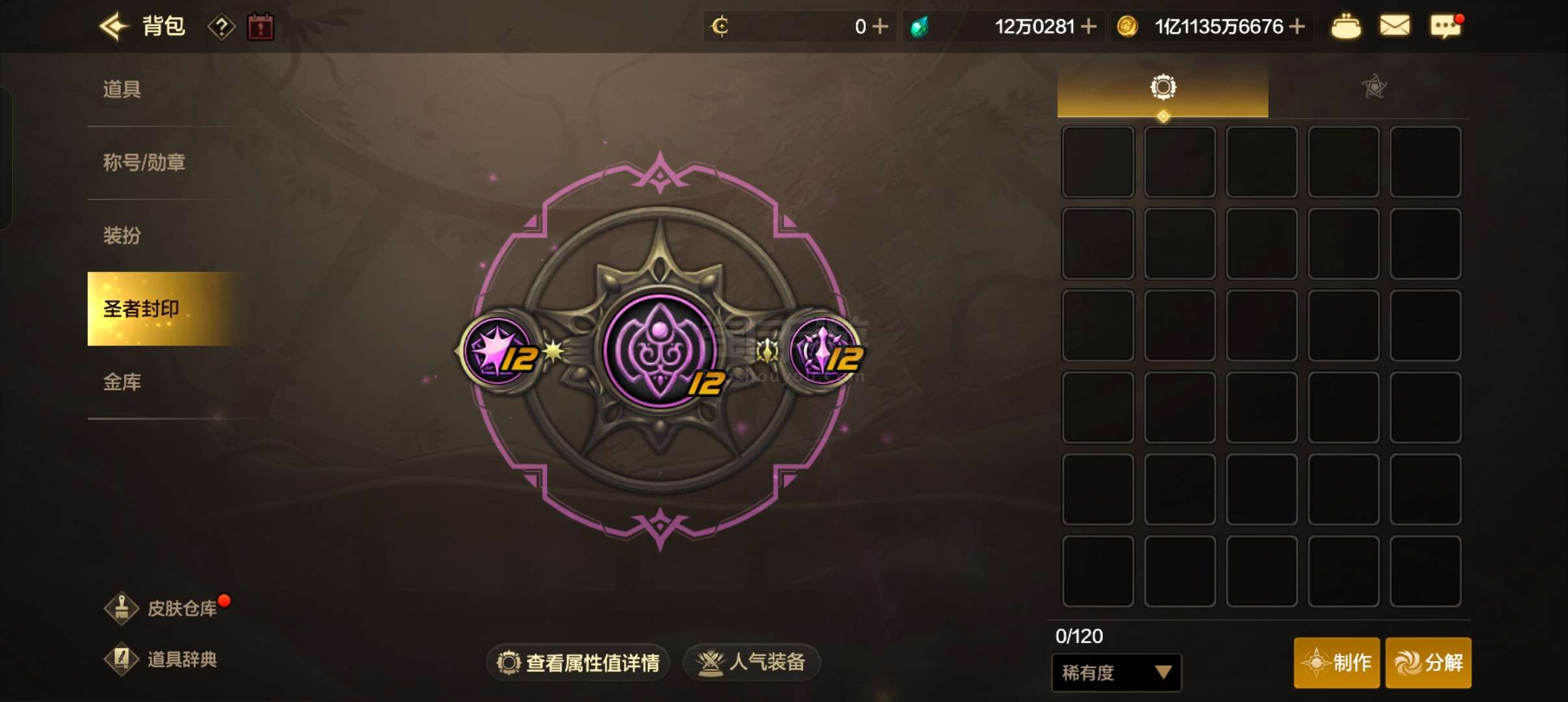Add more gold coins with plus button

pos(1297,27)
